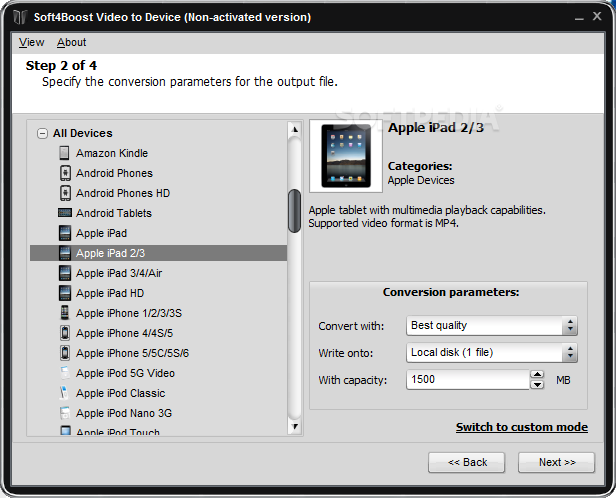Click the Apple iPad HD icon
616x498 pixels.
(65, 293)
